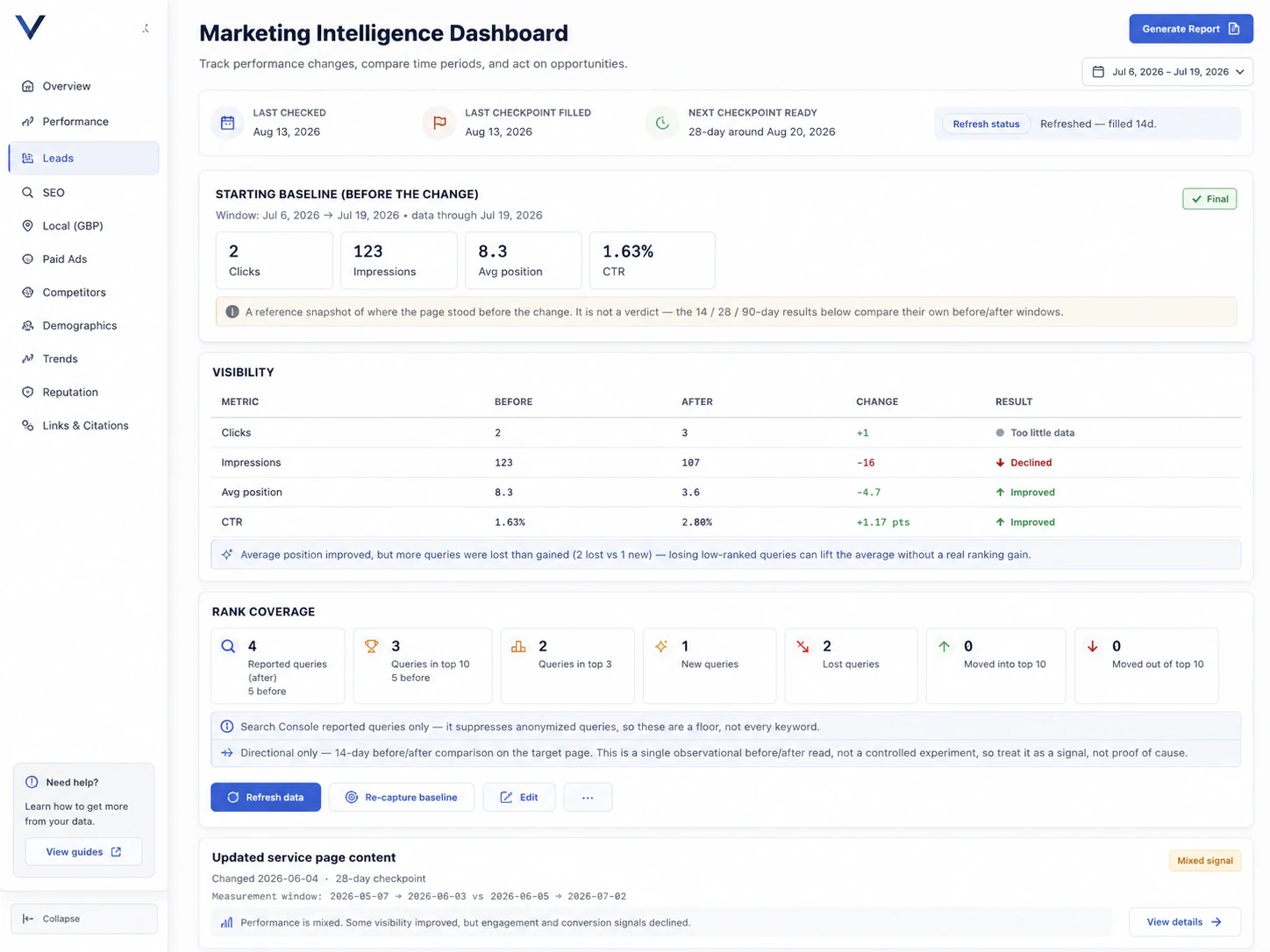Viewport: 1270px width, 952px height.
Task: Click the info icon in baseline note
Action: (x=232, y=312)
